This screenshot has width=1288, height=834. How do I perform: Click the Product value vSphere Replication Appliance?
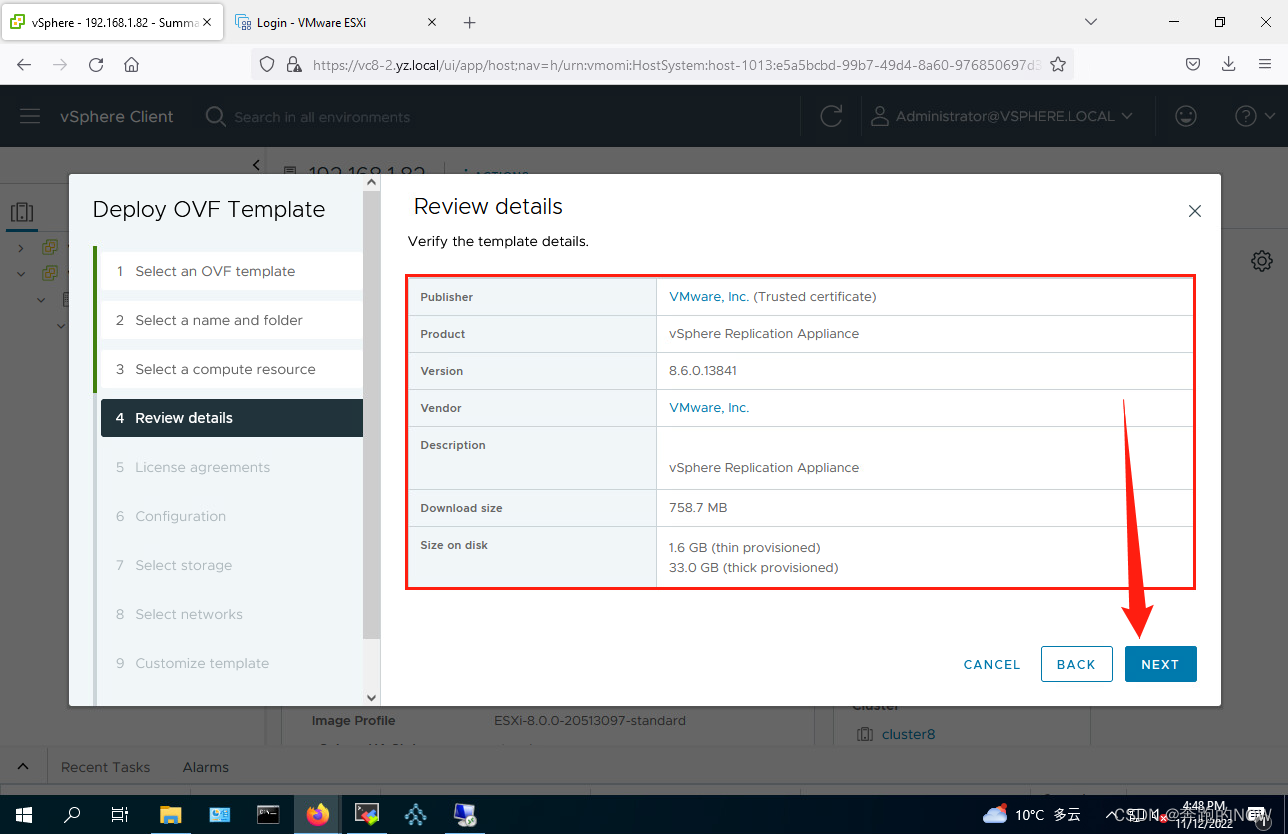tap(764, 334)
